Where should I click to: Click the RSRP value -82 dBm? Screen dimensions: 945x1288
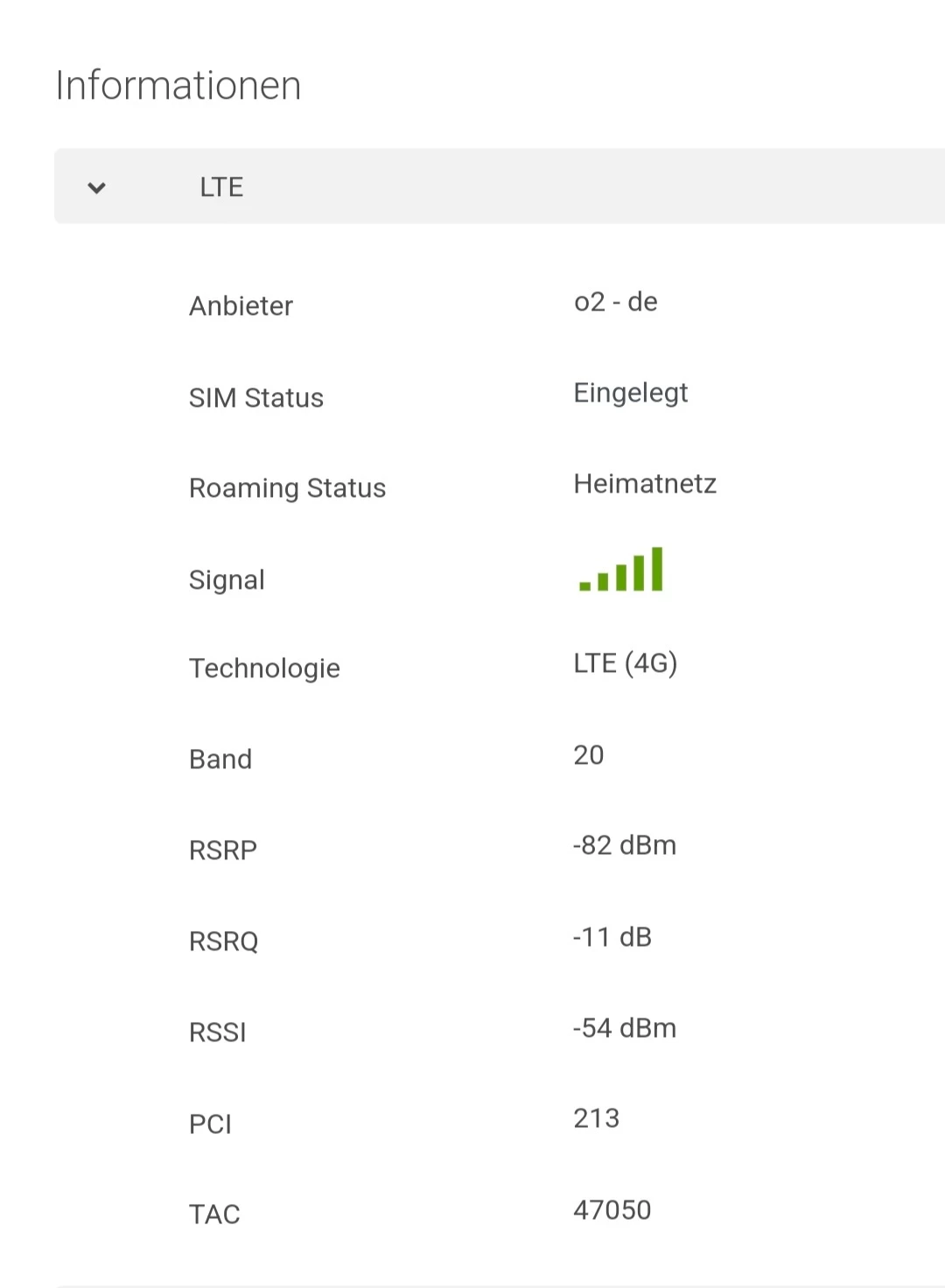point(624,845)
